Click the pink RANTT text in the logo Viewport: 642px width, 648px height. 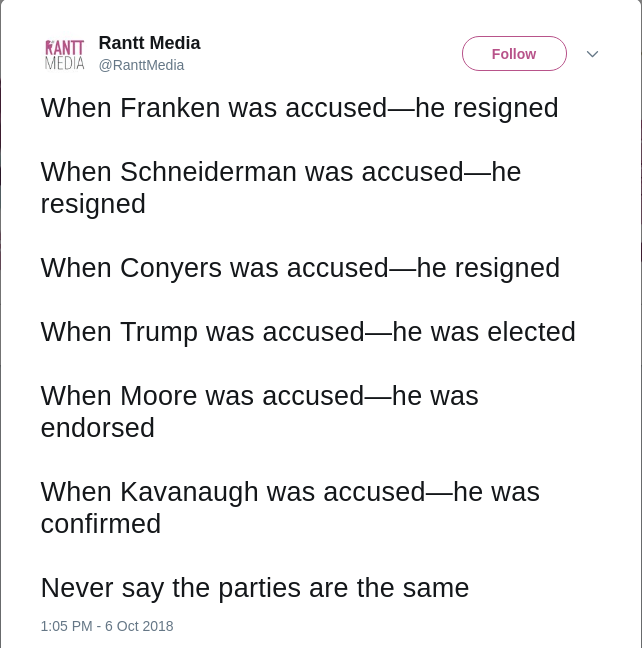(x=64, y=48)
